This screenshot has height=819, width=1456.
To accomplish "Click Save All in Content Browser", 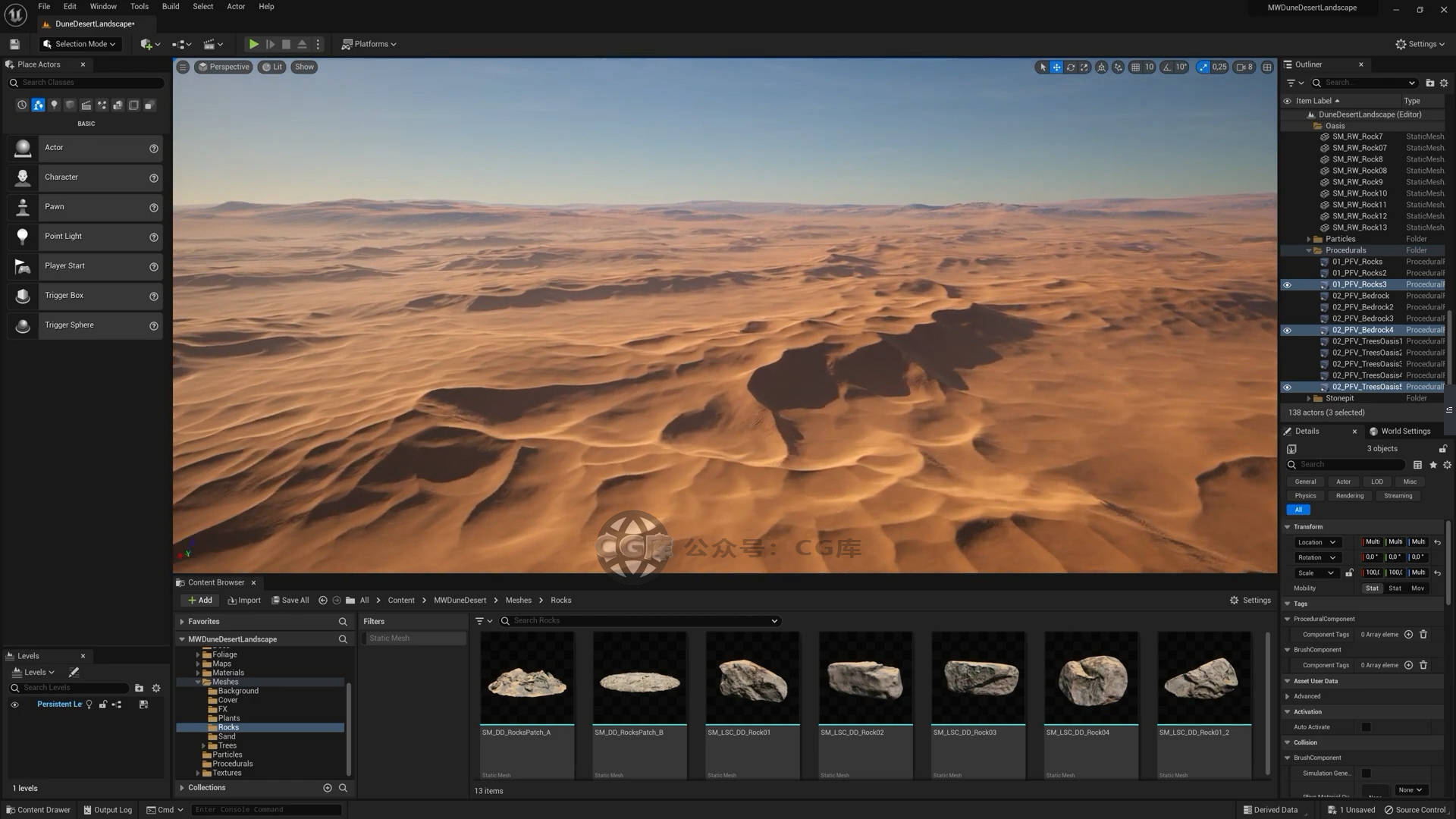I will pyautogui.click(x=290, y=601).
